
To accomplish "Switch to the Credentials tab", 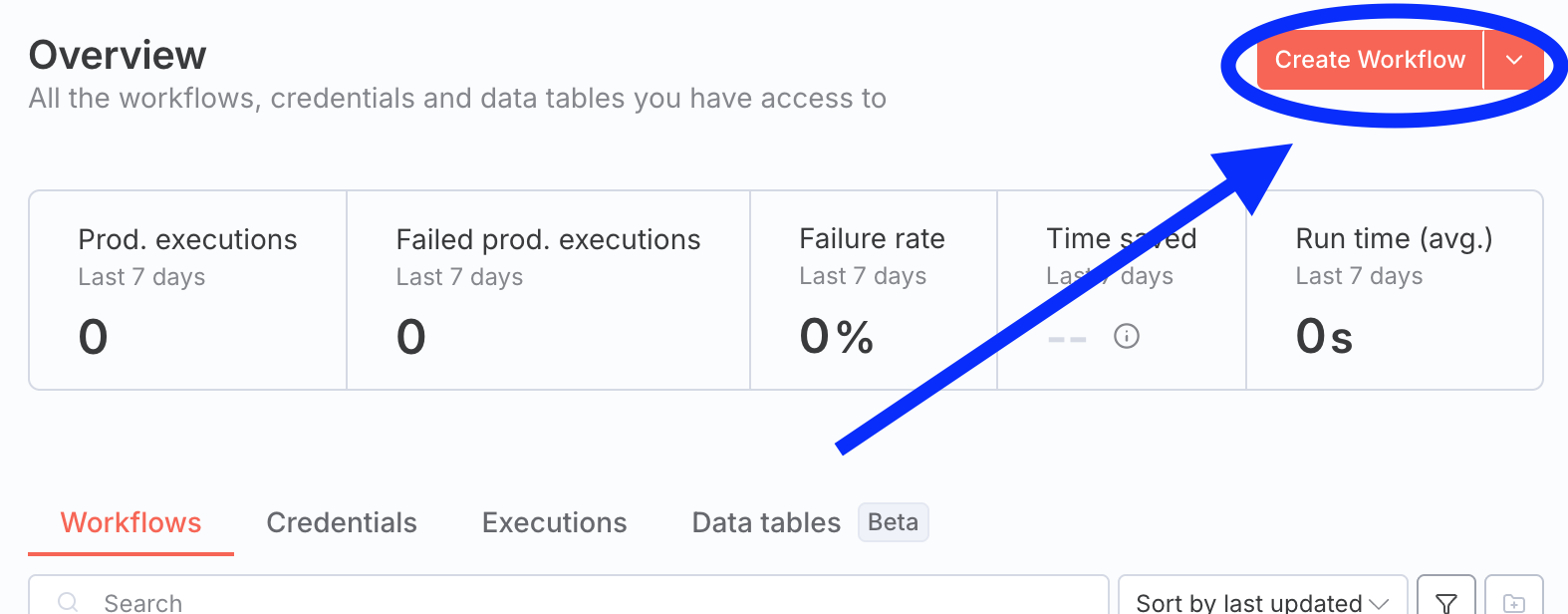I will [341, 522].
